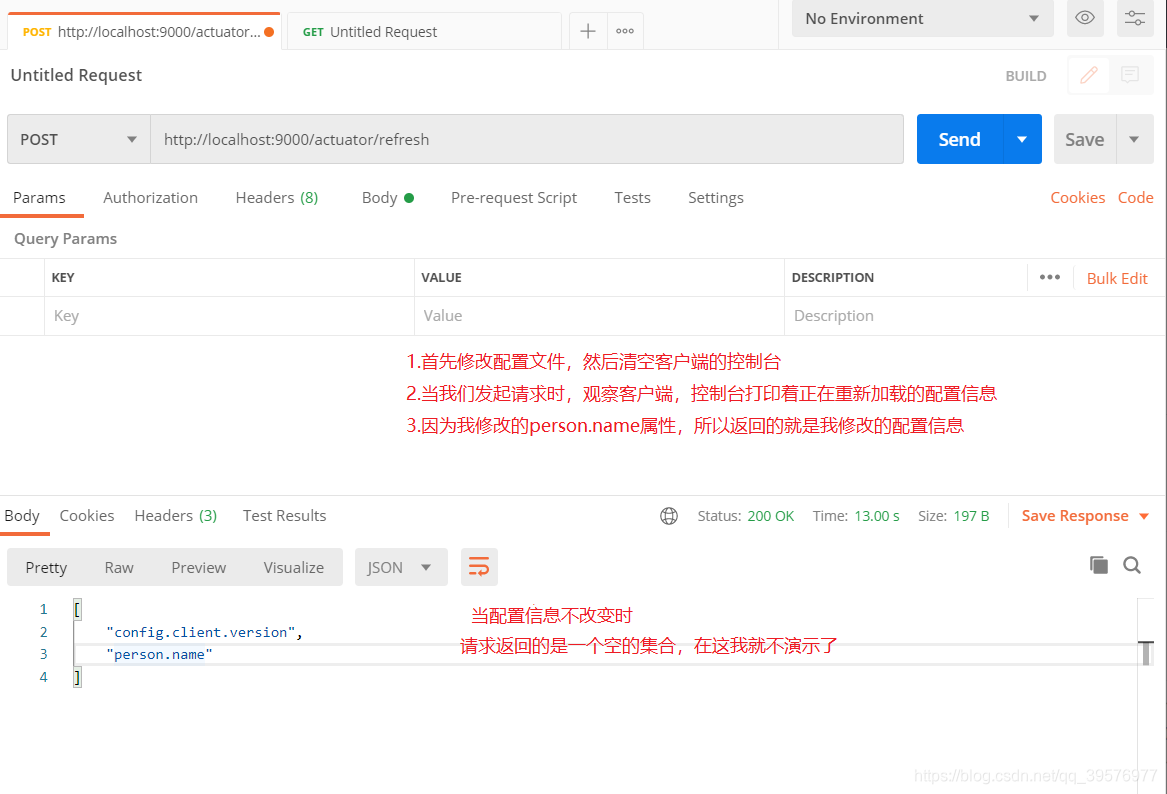Click the environment quick look eye icon
The image size is (1167, 794).
tap(1084, 18)
